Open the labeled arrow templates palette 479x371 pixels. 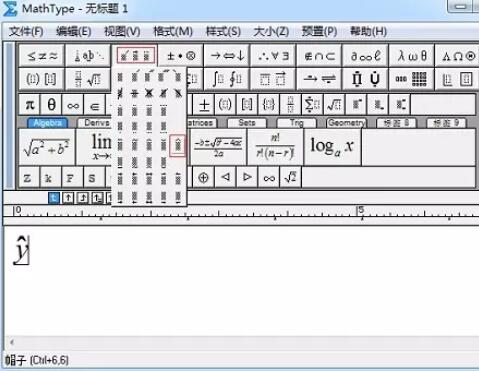click(x=319, y=79)
